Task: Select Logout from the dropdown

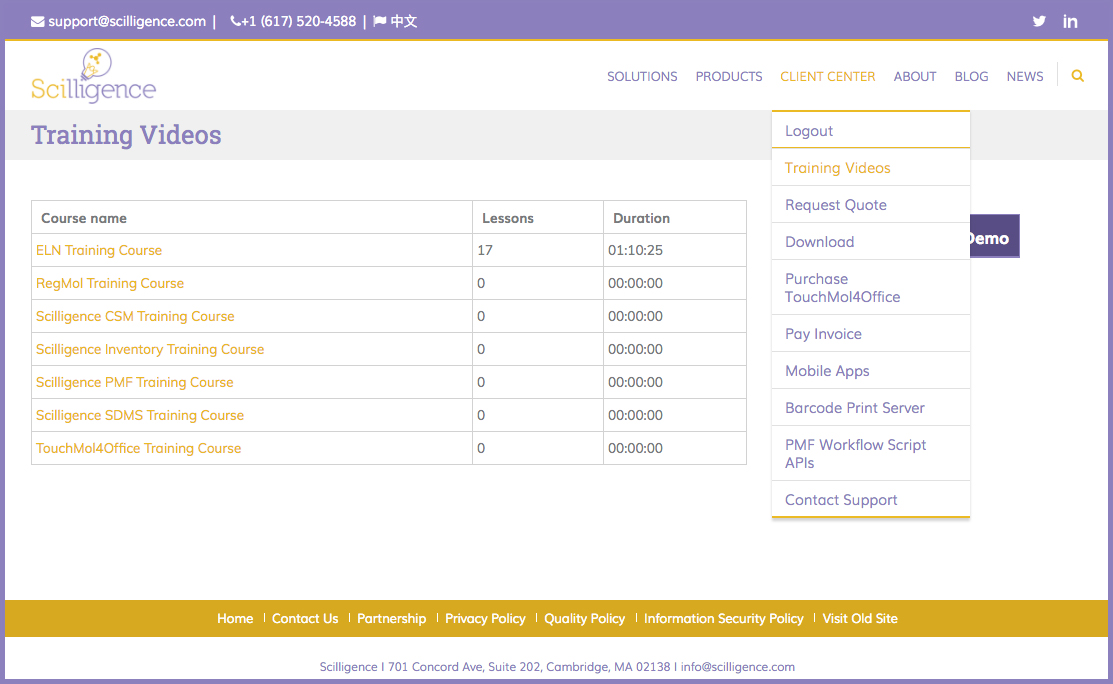Action: [x=871, y=131]
